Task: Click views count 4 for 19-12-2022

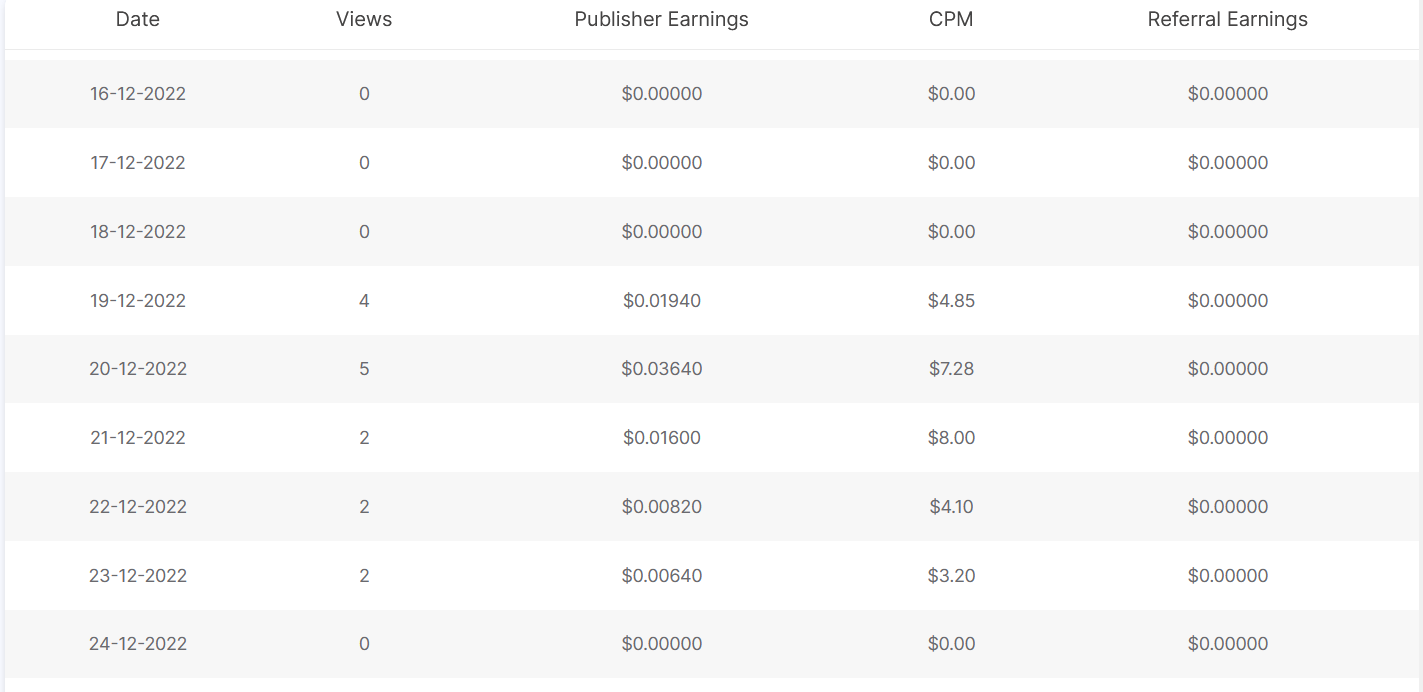Action: (x=364, y=301)
